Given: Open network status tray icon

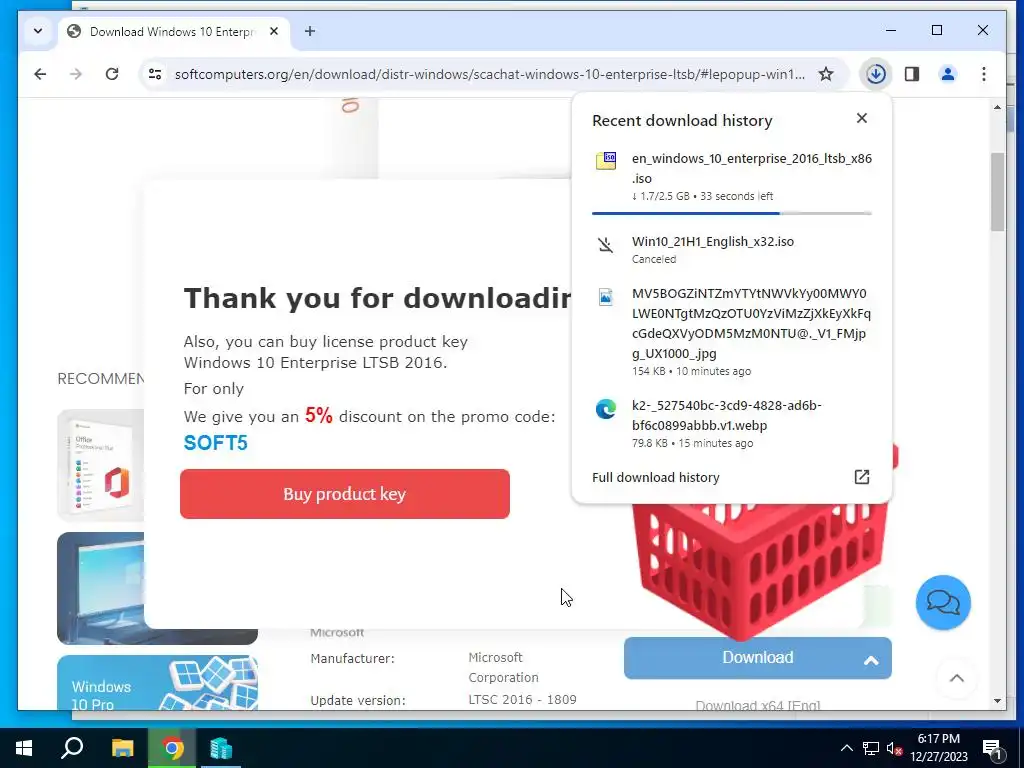Looking at the screenshot, I should [871, 748].
